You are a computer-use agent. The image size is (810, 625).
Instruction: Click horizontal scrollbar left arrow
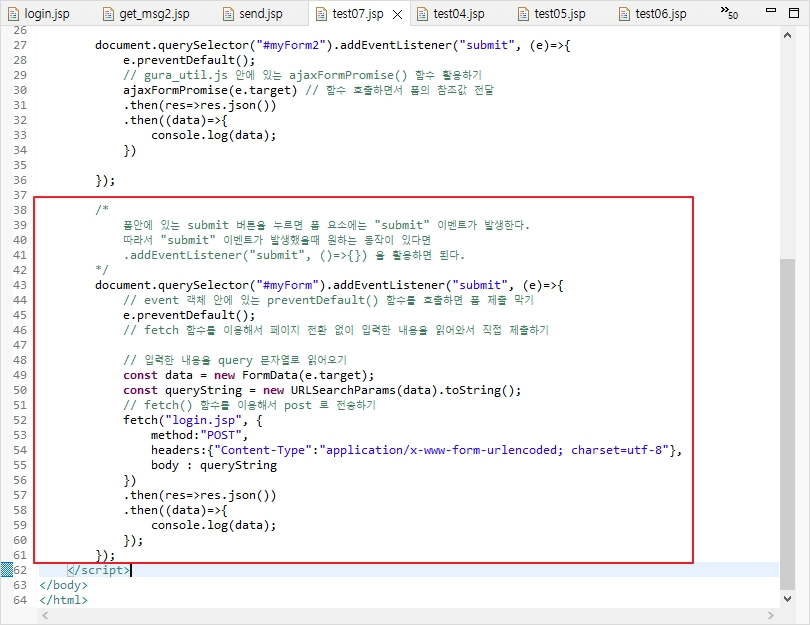(45, 615)
